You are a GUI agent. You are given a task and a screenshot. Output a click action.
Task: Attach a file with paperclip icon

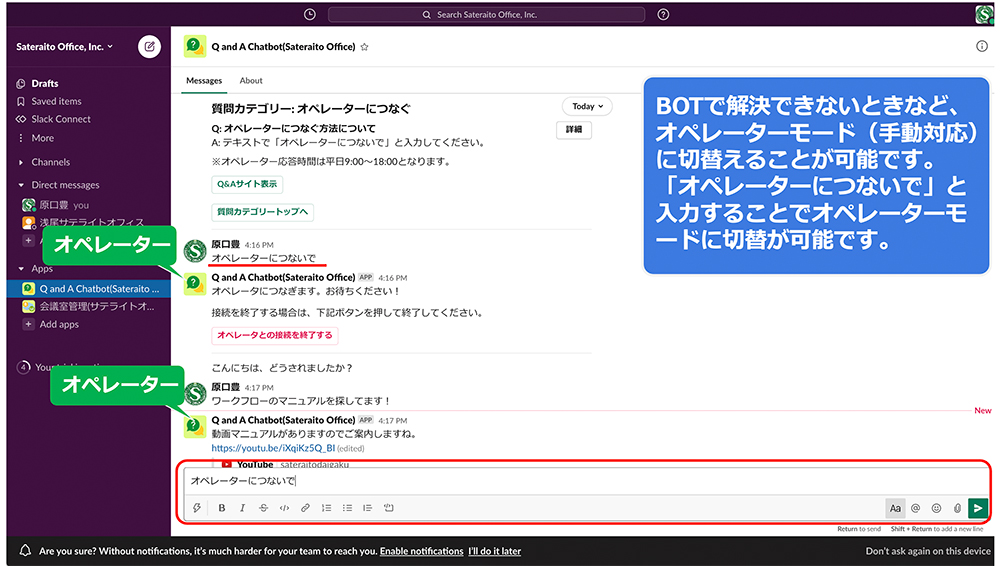pyautogui.click(x=957, y=508)
